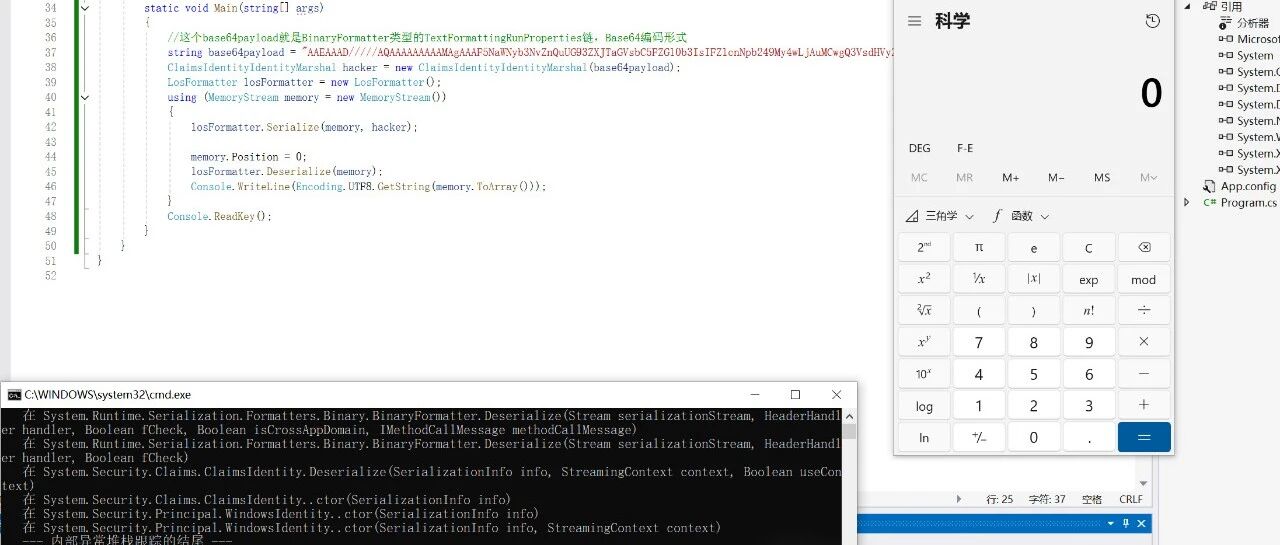This screenshot has width=1280, height=545.
Task: Click the exp button
Action: (x=1089, y=280)
